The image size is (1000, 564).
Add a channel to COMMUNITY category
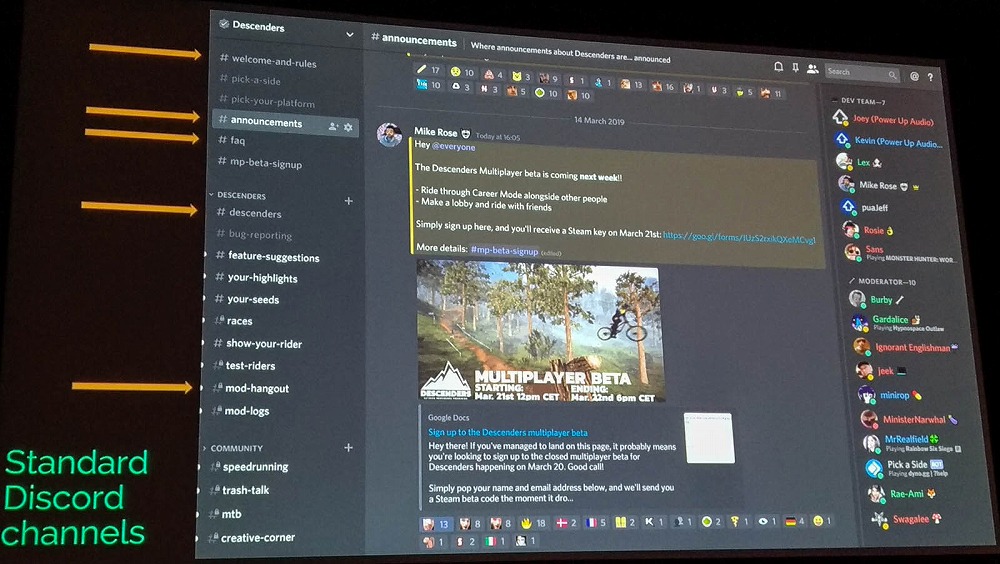[x=349, y=448]
